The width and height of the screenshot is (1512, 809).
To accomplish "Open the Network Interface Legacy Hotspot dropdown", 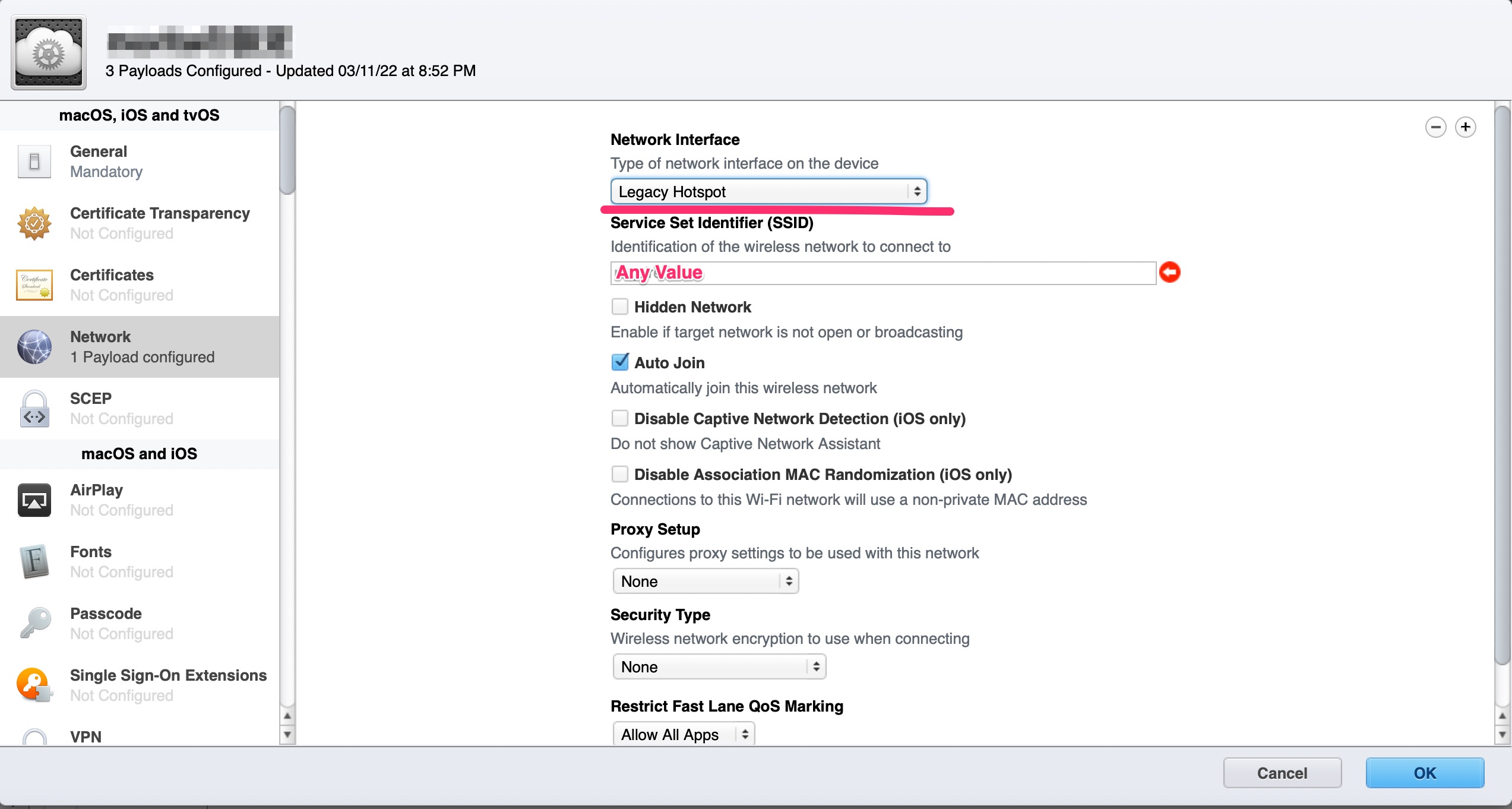I will pyautogui.click(x=768, y=192).
